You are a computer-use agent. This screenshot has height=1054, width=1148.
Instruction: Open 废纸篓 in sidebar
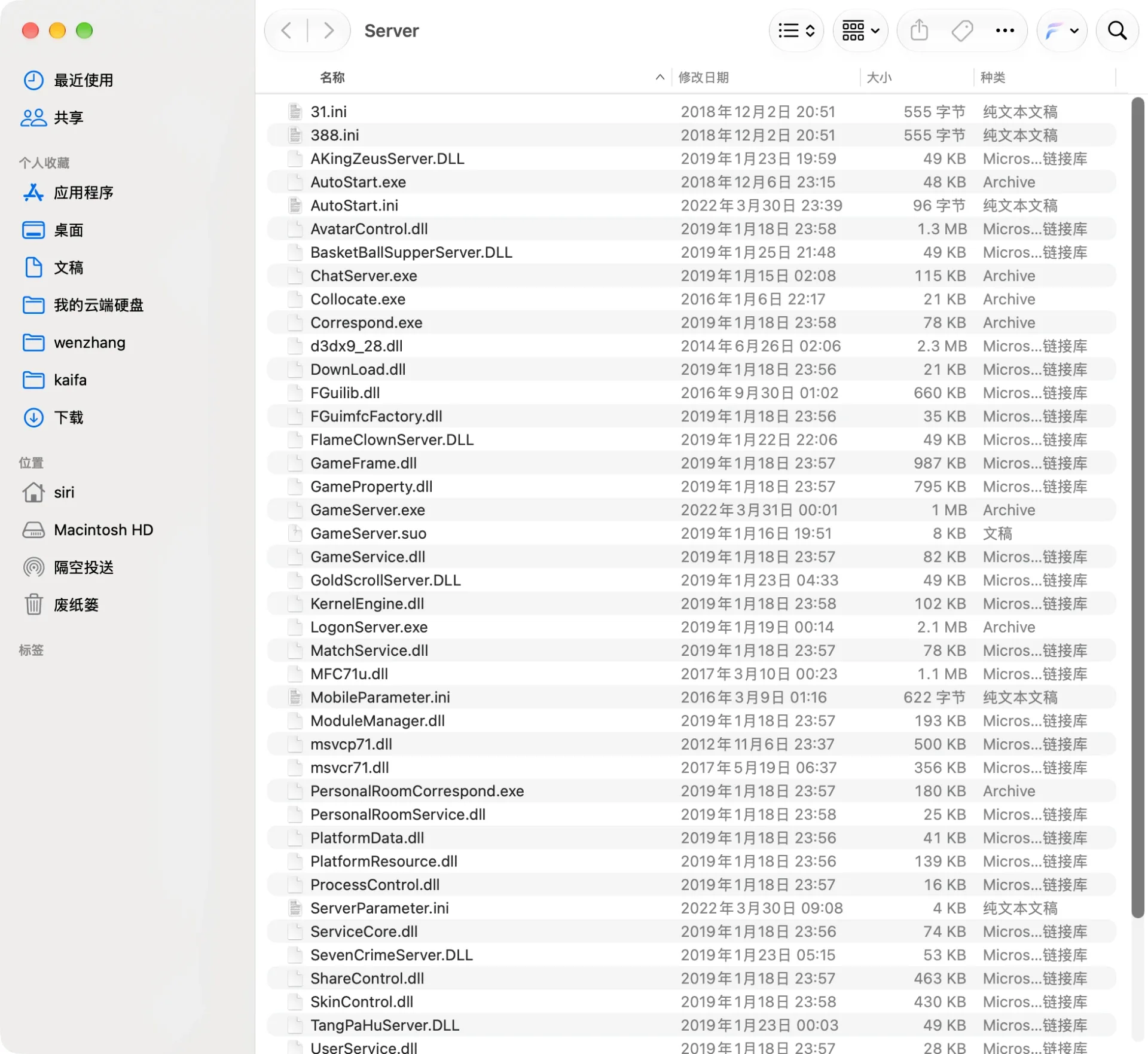61,605
